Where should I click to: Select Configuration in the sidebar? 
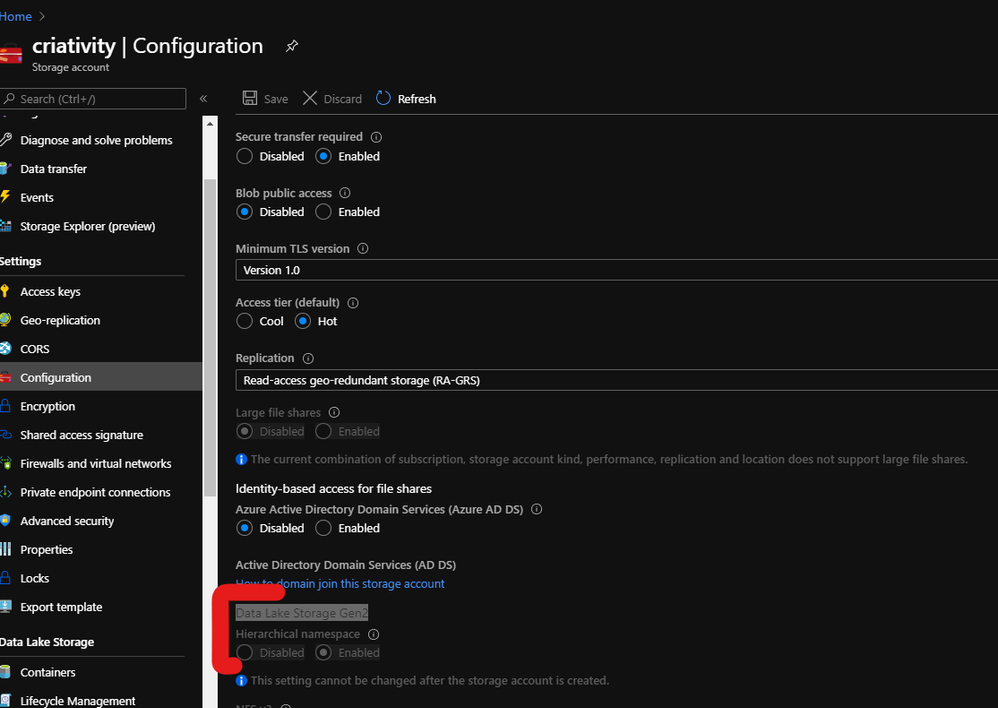[x=101, y=377]
